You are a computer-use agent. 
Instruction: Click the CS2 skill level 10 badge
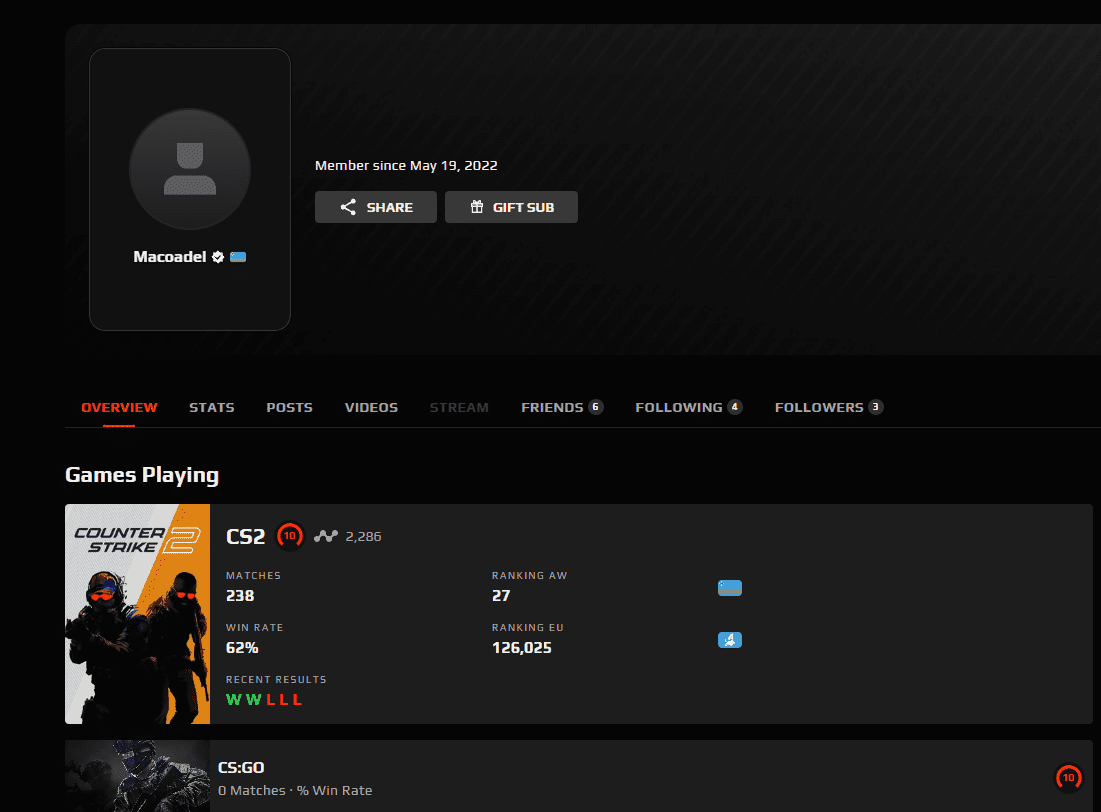(289, 536)
